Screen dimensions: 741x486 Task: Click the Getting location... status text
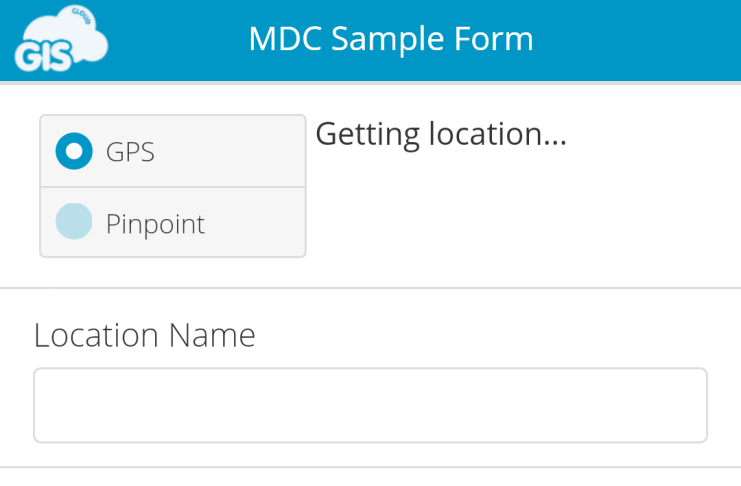click(440, 135)
